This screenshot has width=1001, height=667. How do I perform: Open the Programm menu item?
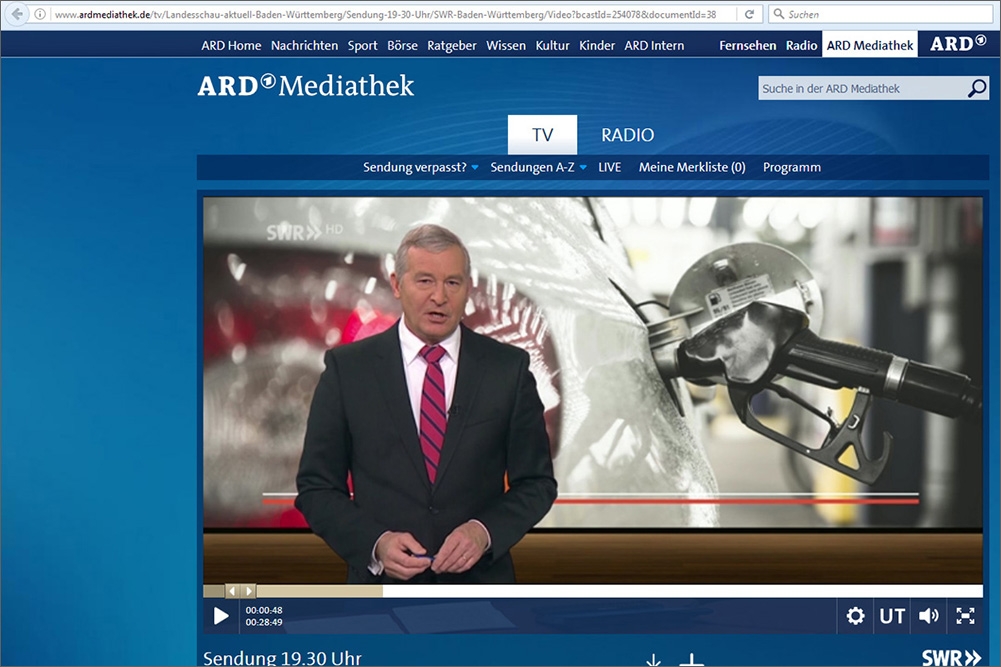[792, 167]
